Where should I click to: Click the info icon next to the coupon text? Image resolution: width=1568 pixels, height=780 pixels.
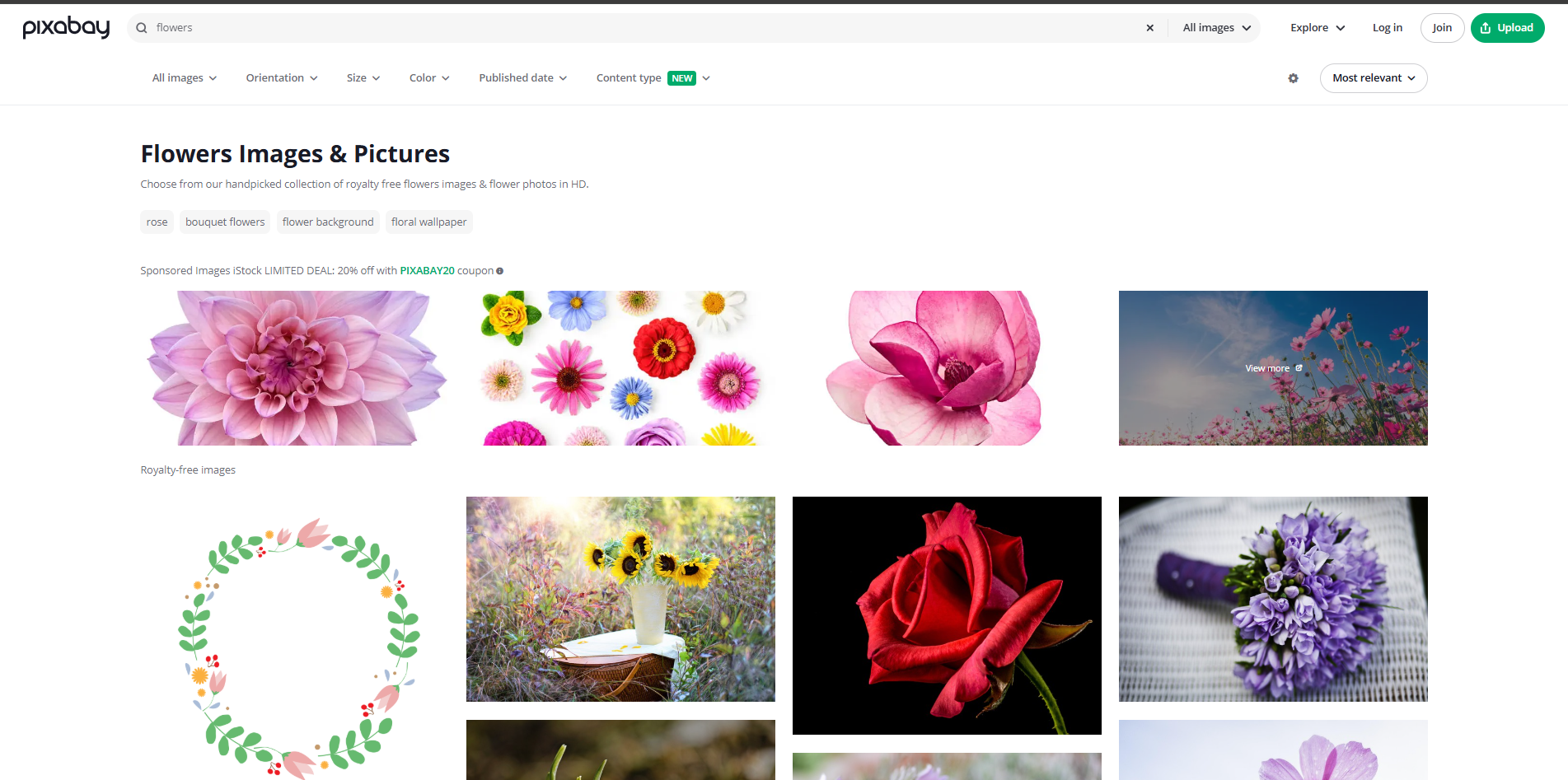click(500, 270)
